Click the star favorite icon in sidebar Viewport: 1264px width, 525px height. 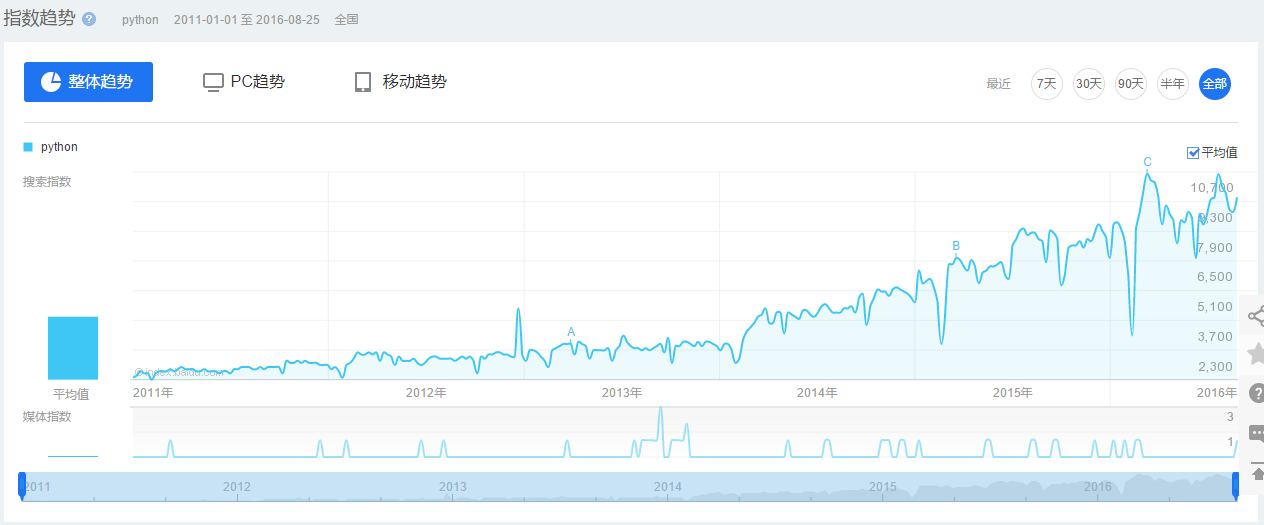click(1256, 353)
